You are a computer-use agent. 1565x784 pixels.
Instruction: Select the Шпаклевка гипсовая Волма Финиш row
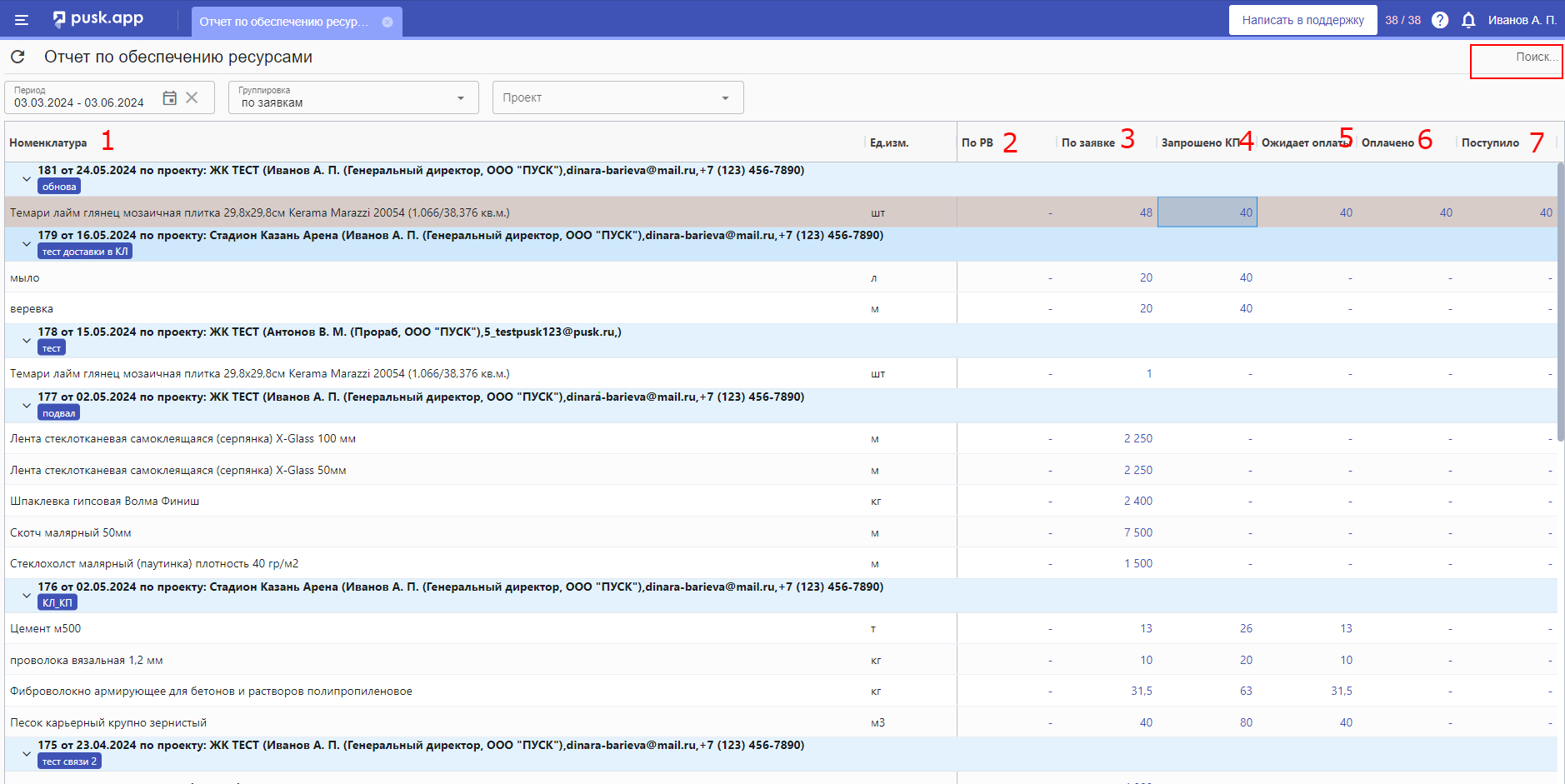click(x=781, y=501)
